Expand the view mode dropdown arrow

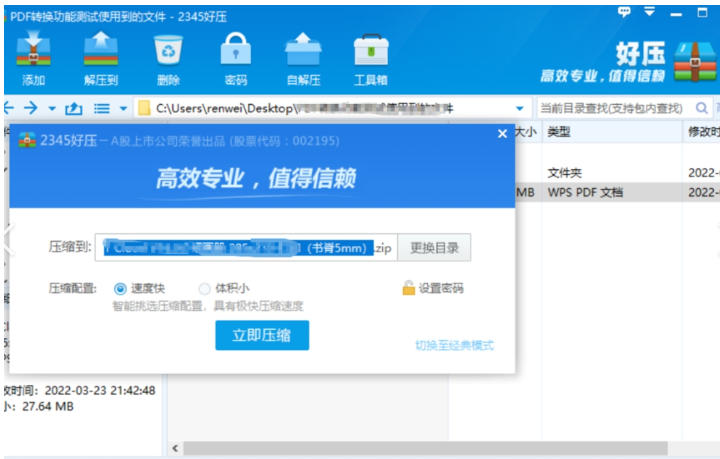[123, 109]
